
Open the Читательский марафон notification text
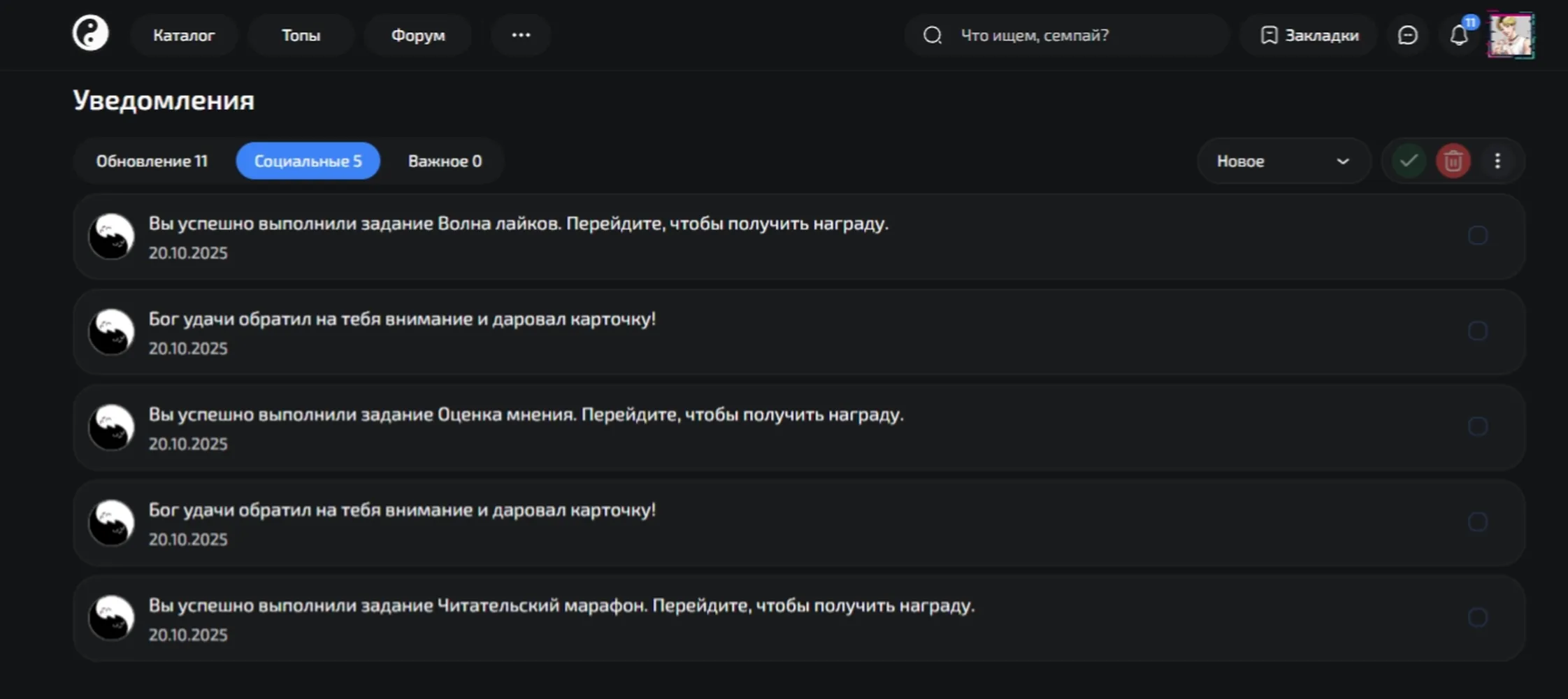point(561,605)
